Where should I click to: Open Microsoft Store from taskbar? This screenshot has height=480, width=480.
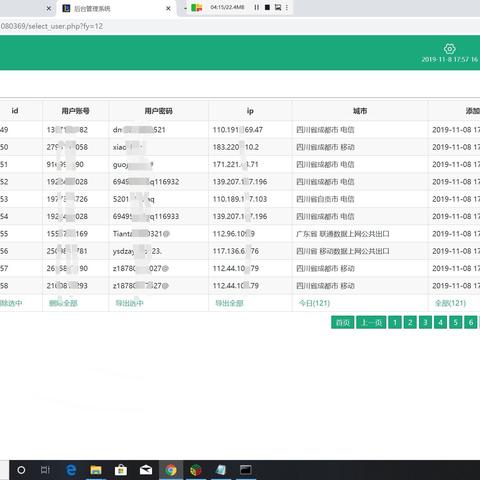pos(121,470)
